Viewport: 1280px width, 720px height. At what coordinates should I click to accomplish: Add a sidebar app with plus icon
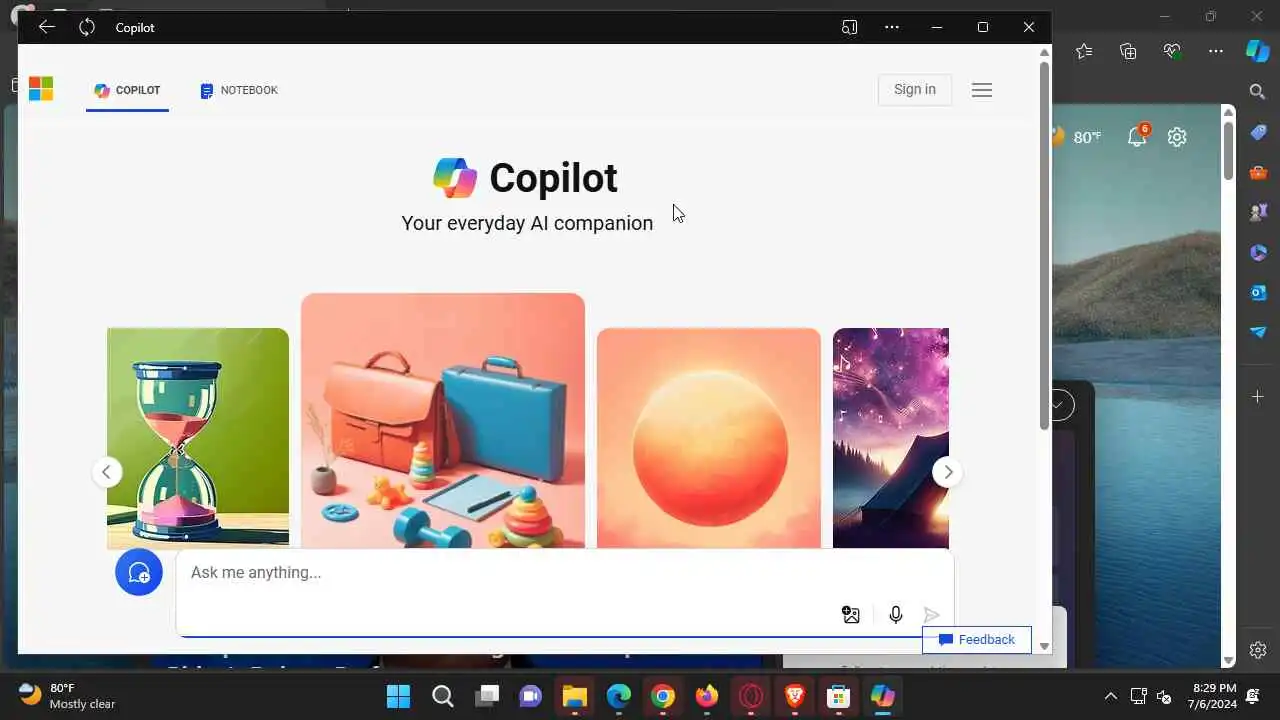1258,397
